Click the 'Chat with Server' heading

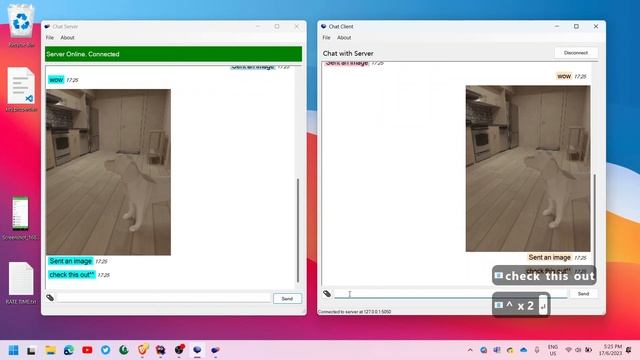pos(348,53)
